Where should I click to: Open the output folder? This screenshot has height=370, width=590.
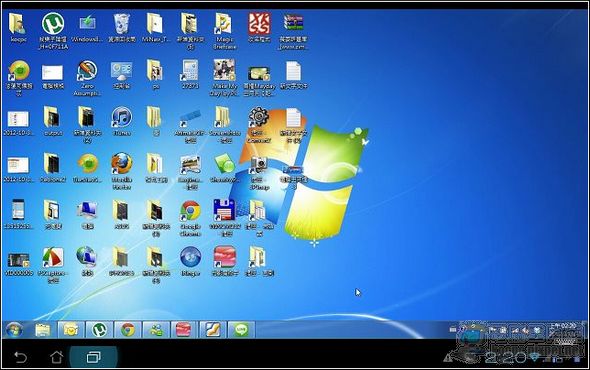52,117
